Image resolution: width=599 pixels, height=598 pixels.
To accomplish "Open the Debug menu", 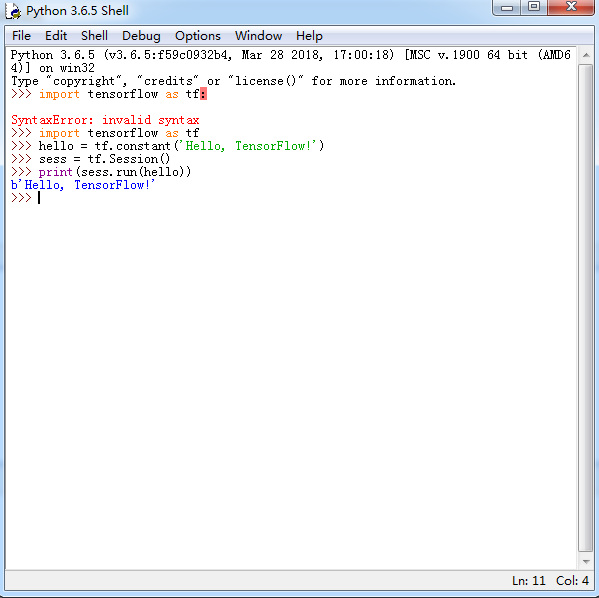I will [141, 36].
